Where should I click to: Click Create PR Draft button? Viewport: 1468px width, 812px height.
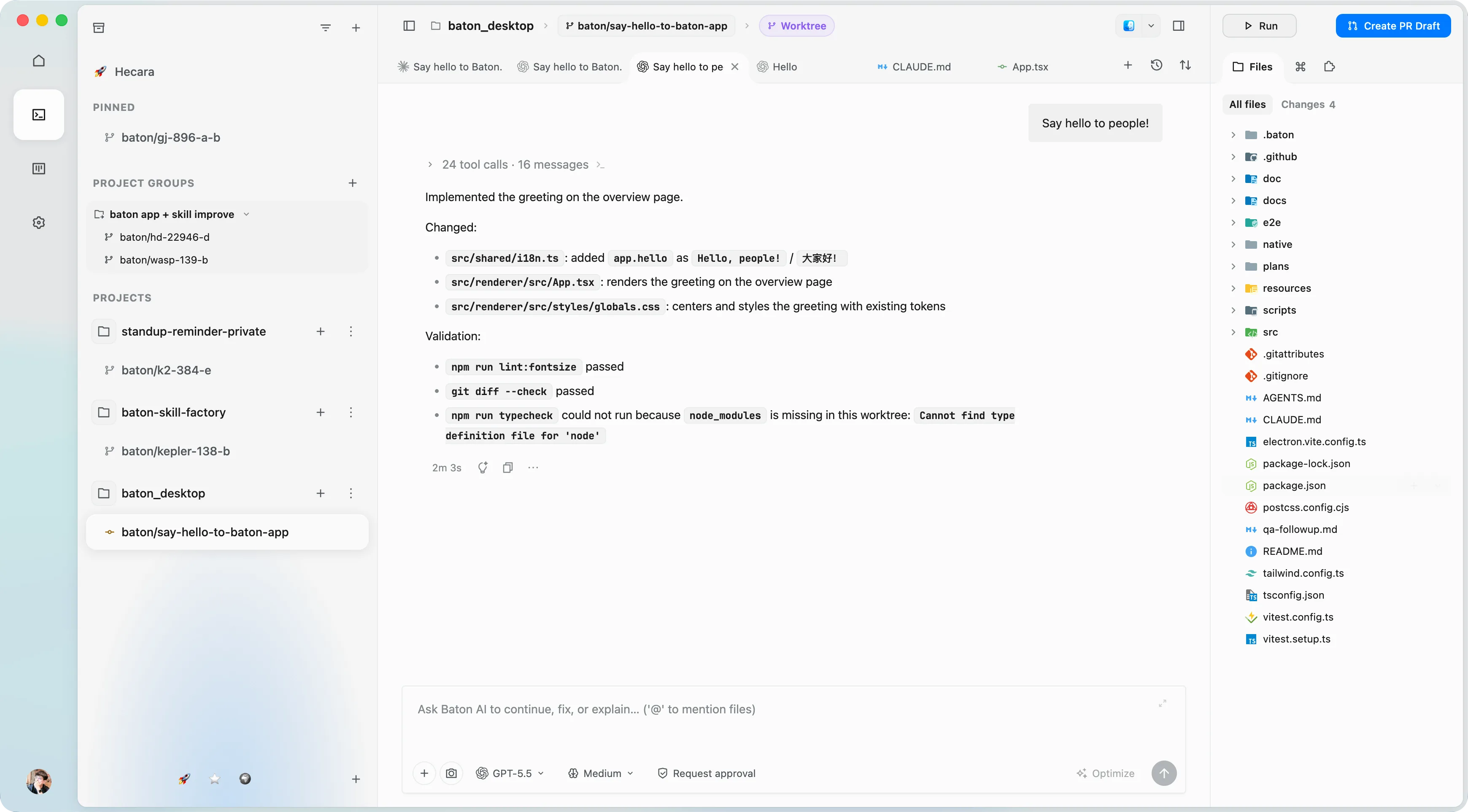(1393, 26)
